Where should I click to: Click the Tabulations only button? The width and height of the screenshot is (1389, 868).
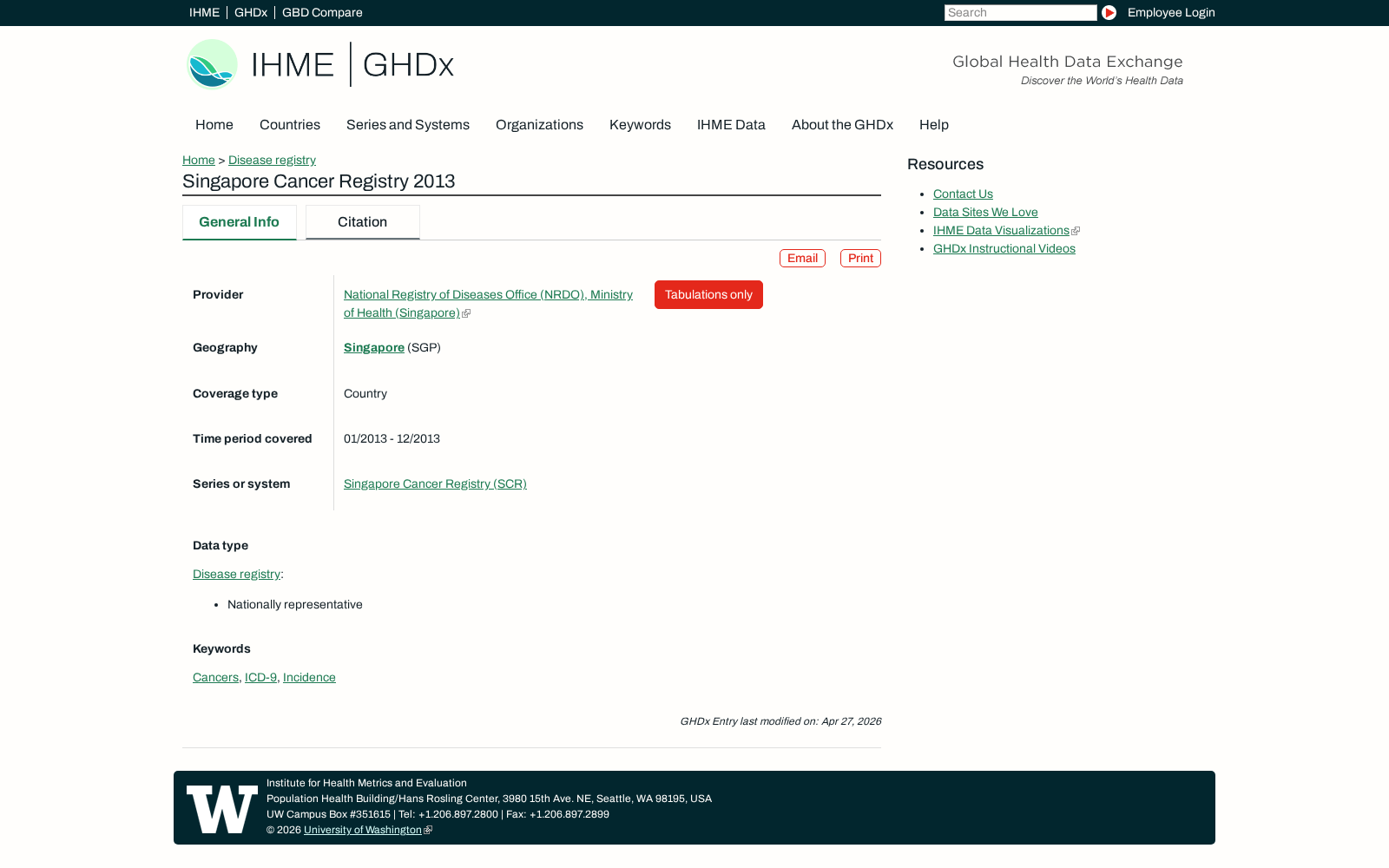point(708,295)
